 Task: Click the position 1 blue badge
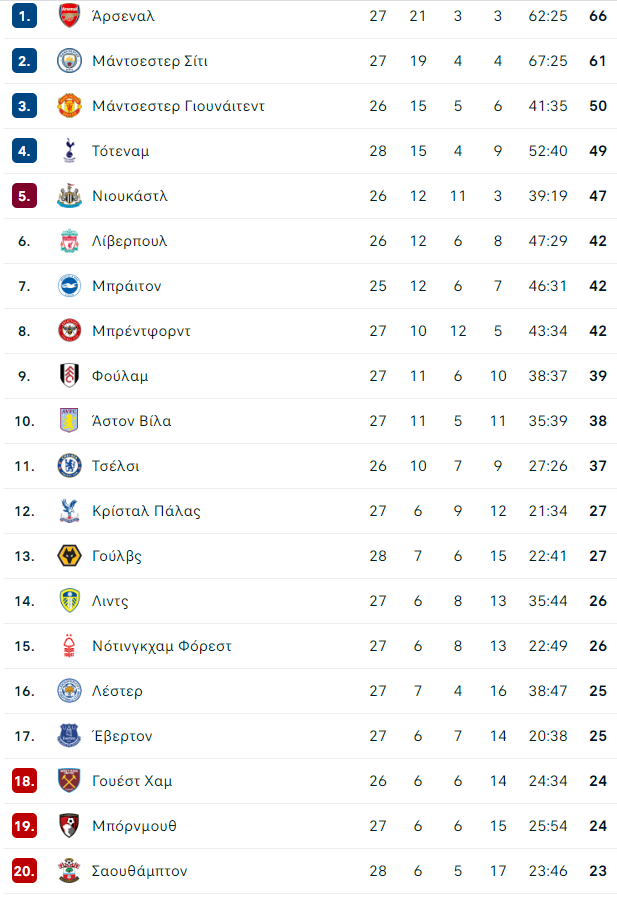pos(24,15)
